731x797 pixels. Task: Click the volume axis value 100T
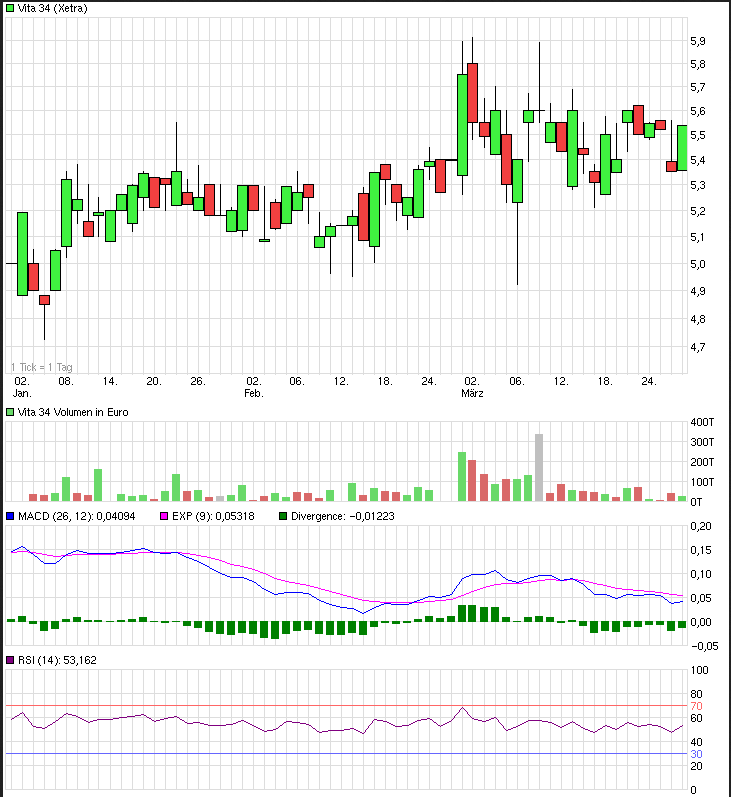(702, 481)
